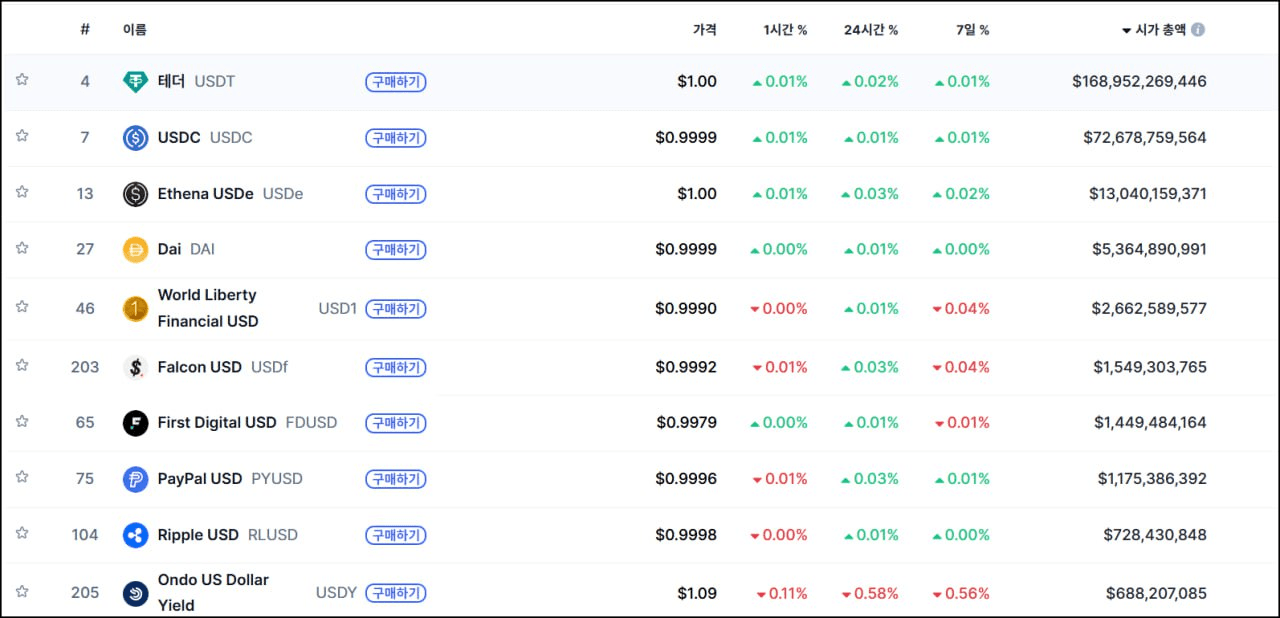
Task: Open the Ethena USDe name link
Action: click(x=206, y=193)
